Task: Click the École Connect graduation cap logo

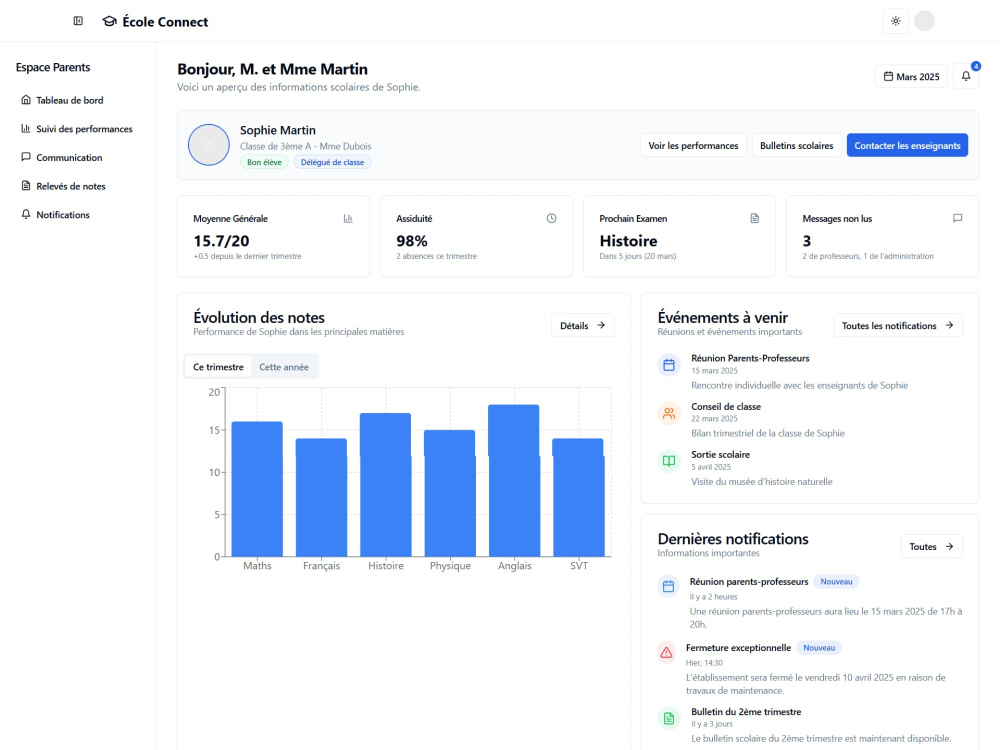Action: pyautogui.click(x=110, y=22)
